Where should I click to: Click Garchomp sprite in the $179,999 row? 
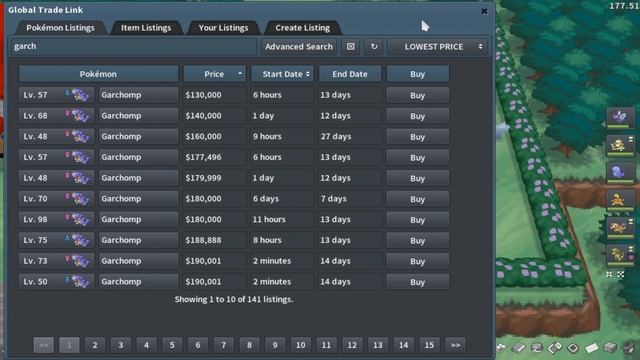[80, 178]
